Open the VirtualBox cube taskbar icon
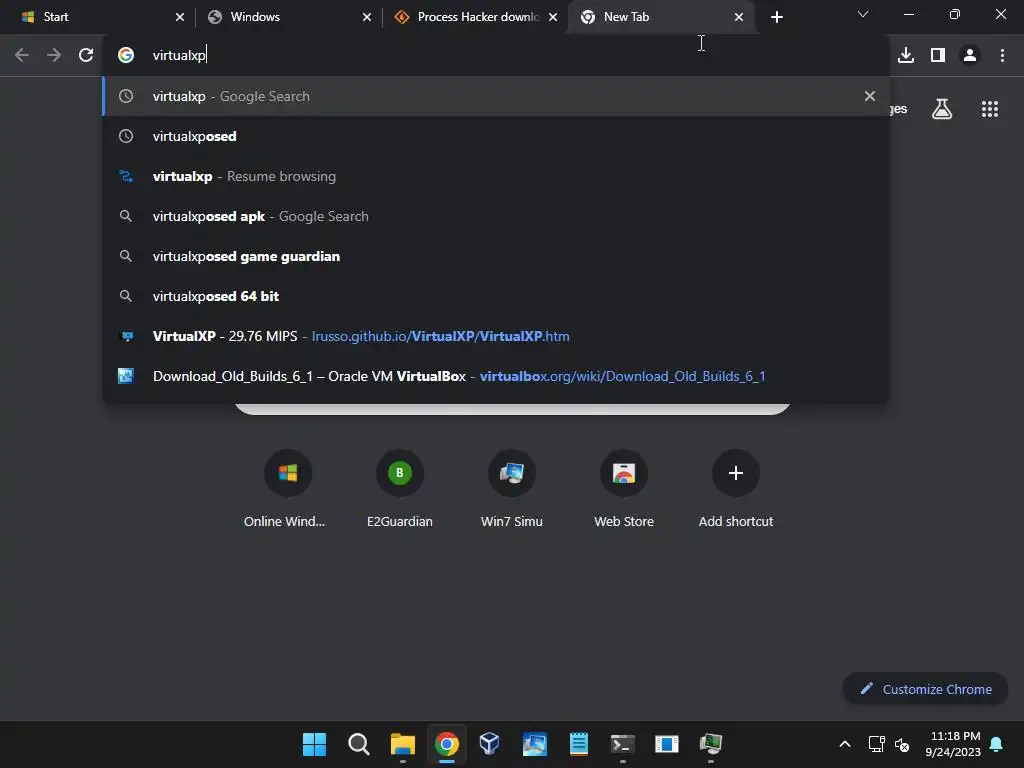 click(490, 744)
